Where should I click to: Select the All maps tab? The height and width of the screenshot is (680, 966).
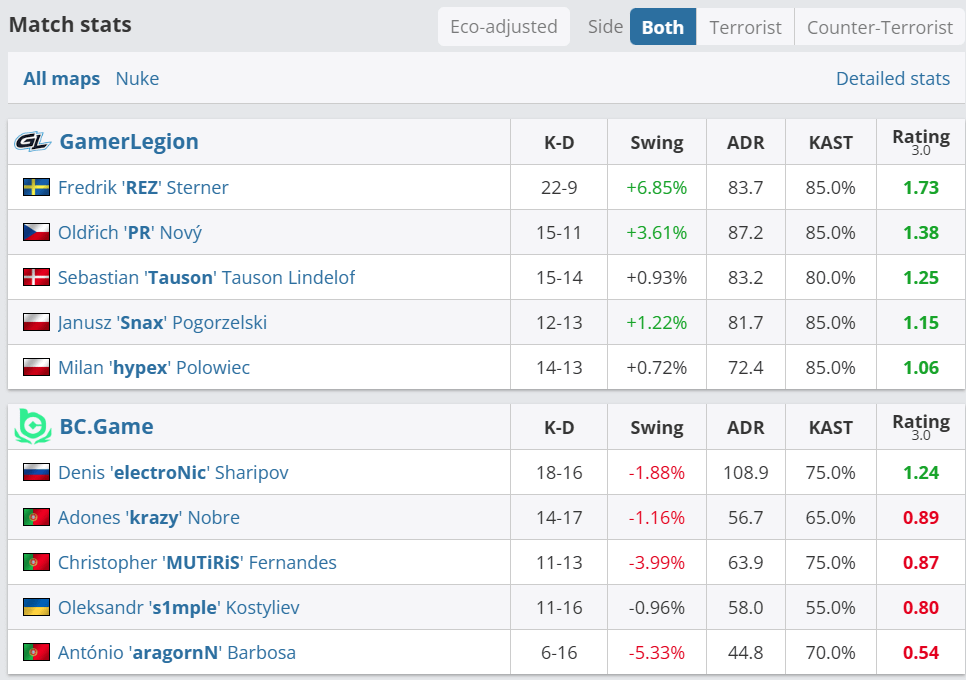(x=62, y=79)
